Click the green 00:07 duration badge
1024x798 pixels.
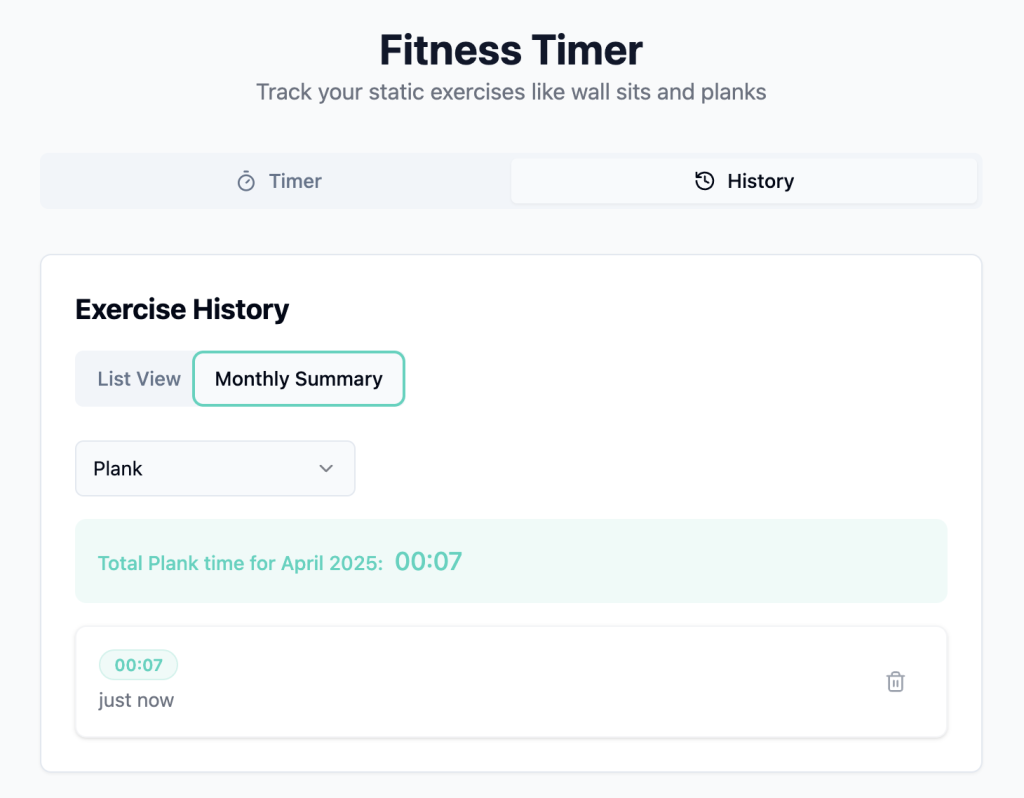pyautogui.click(x=138, y=665)
